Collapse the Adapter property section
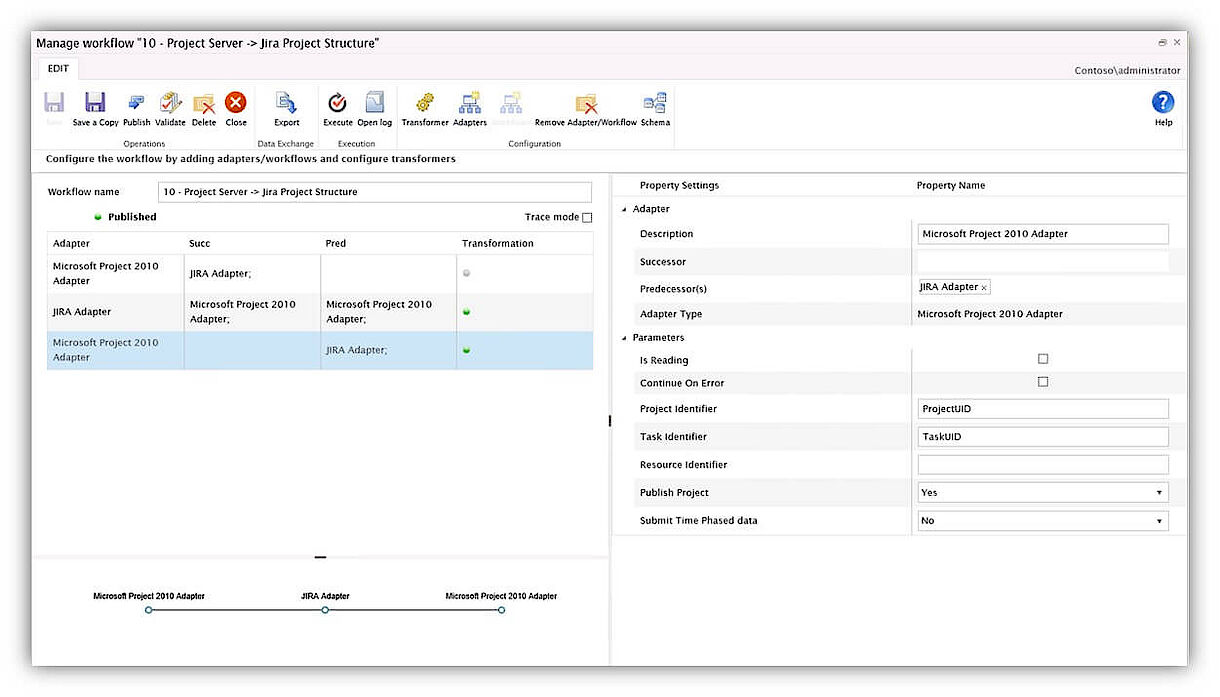 coord(624,209)
